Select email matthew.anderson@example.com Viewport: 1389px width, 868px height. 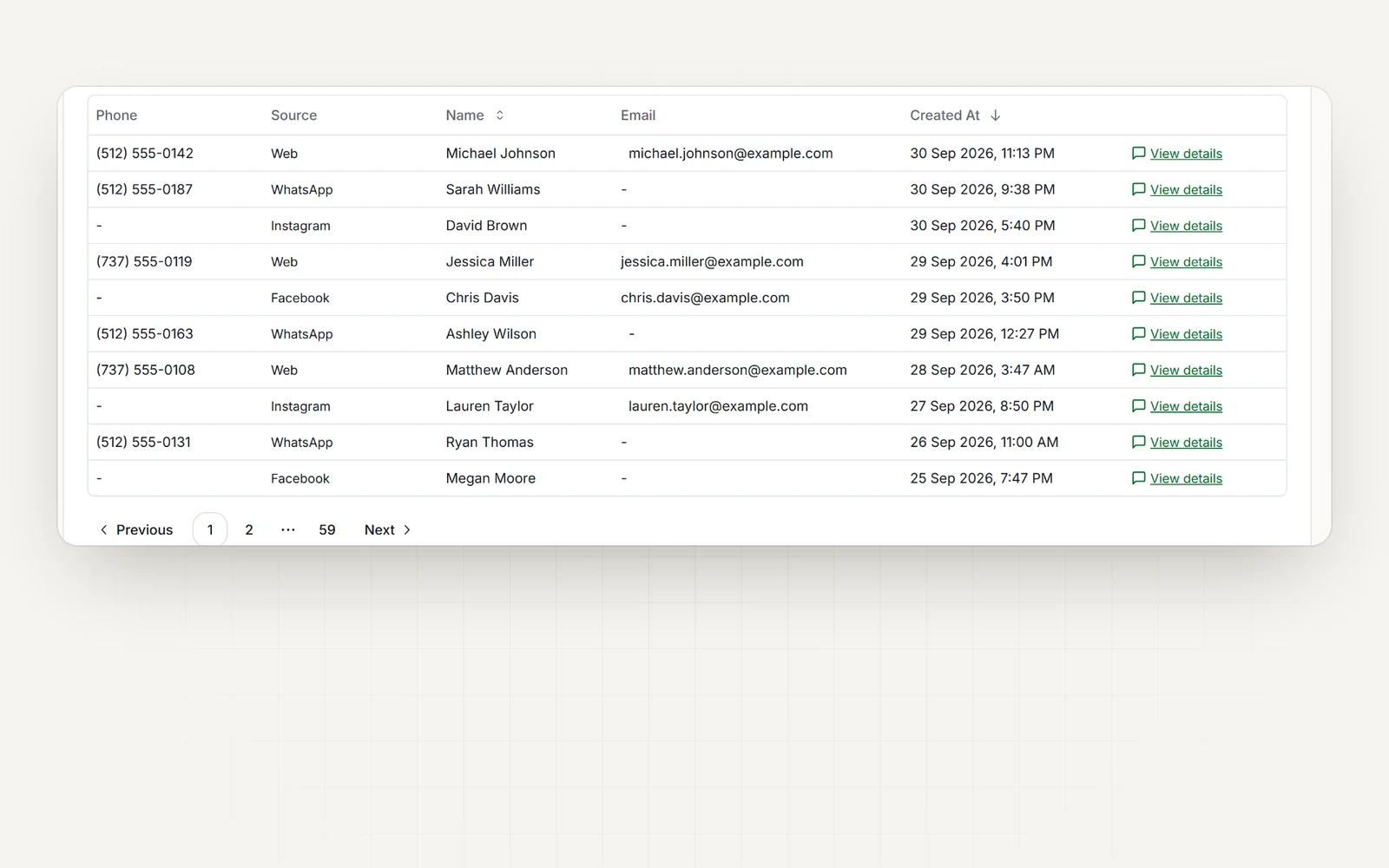pos(737,370)
